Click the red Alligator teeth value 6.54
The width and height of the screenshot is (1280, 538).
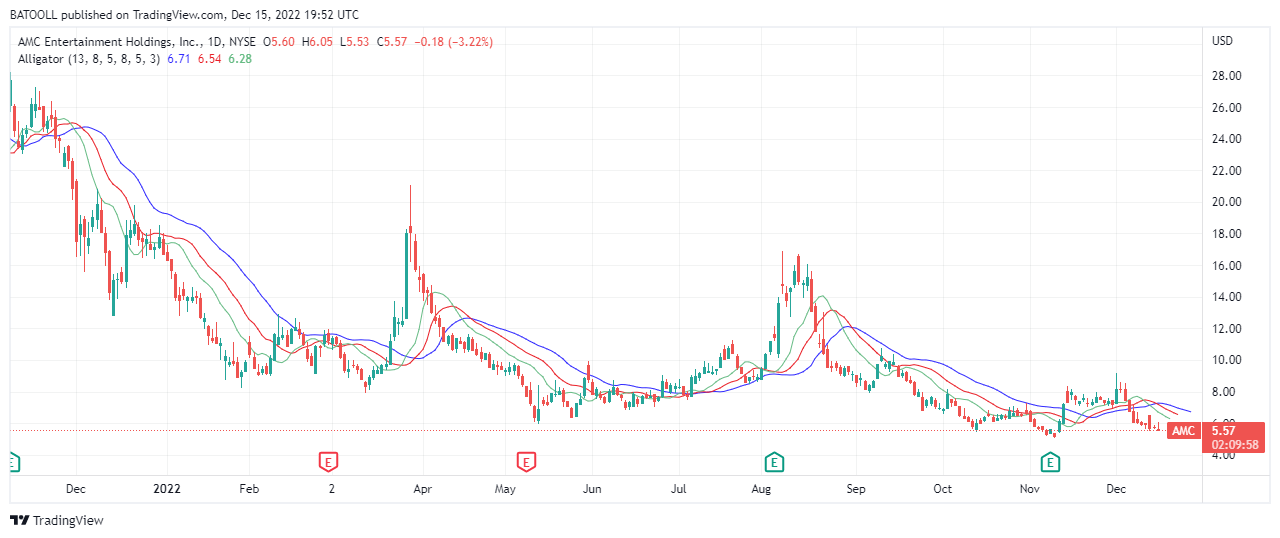[x=210, y=59]
